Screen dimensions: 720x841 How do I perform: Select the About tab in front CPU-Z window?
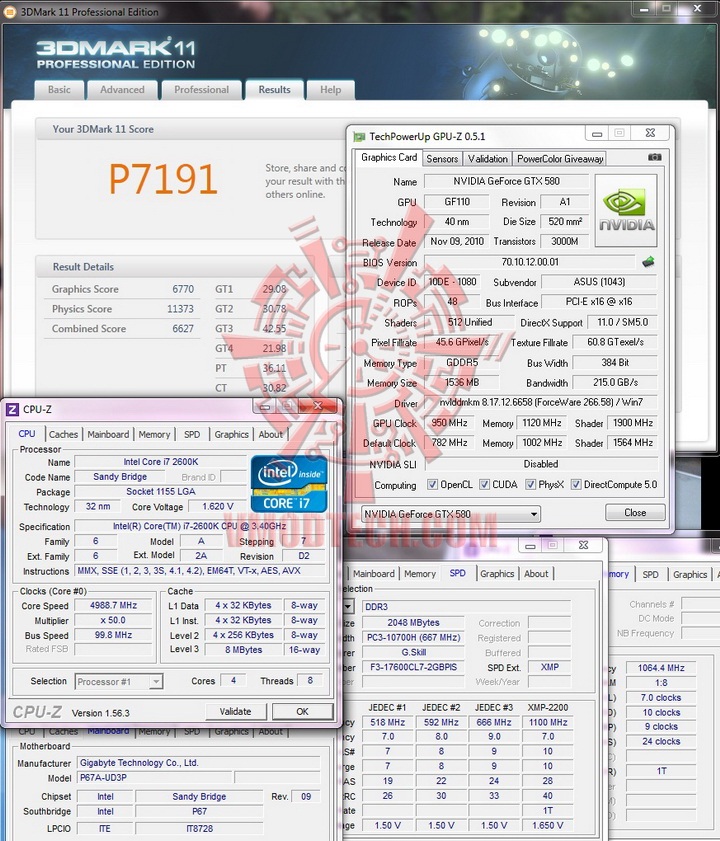point(270,434)
